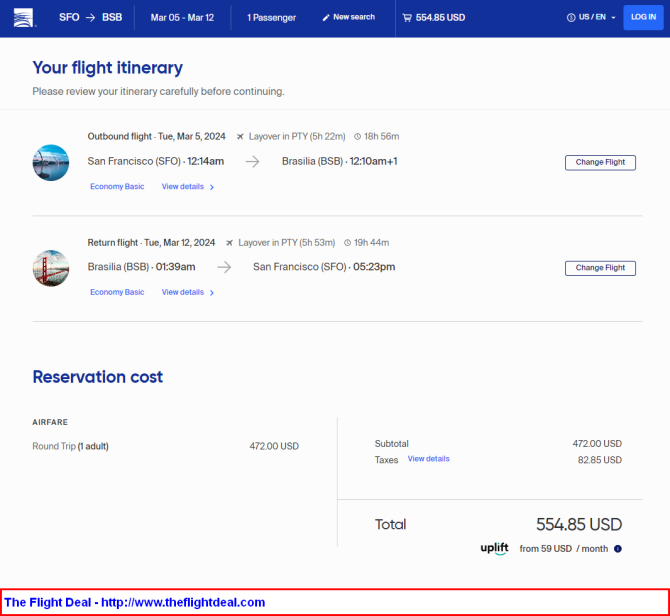Click the 1 Passenger header item

[x=271, y=18]
